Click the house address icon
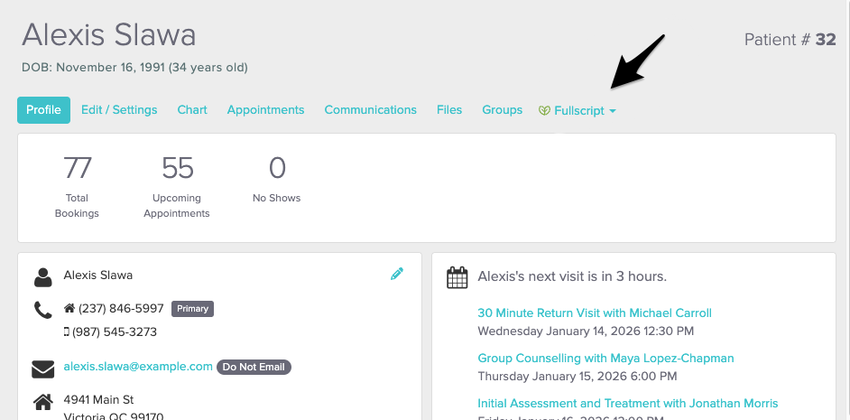850x420 pixels. point(43,402)
